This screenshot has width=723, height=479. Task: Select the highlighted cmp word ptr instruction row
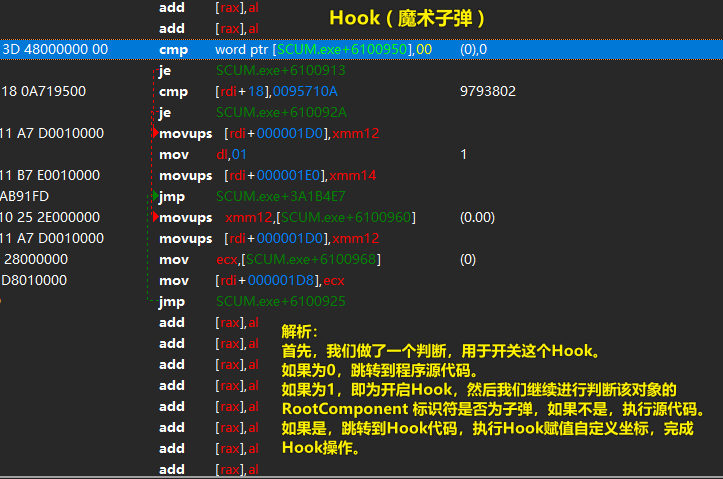(x=300, y=49)
